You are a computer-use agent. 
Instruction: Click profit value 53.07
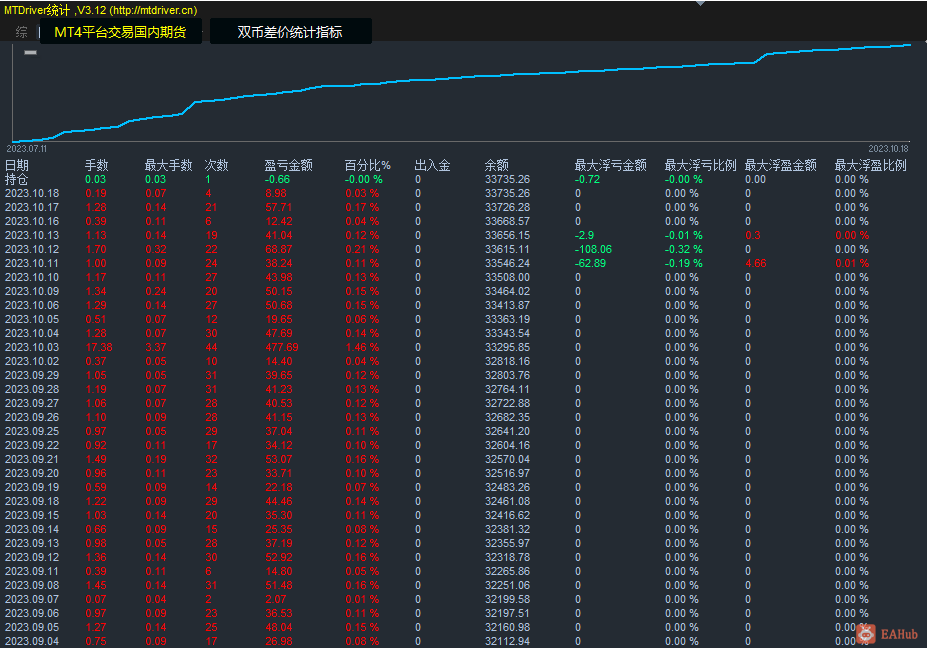coord(278,459)
